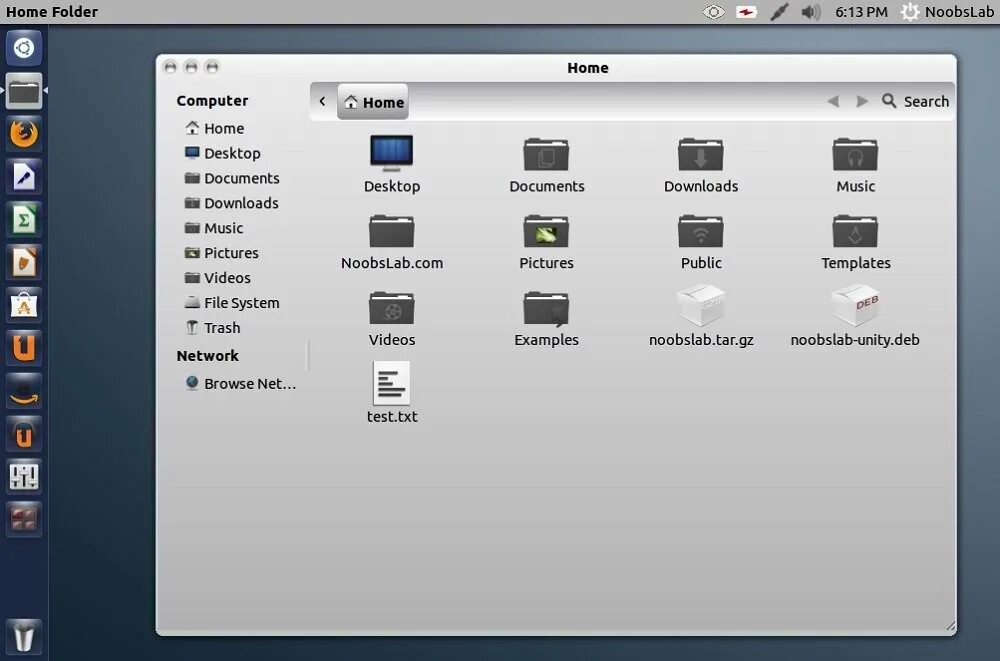1000x661 pixels.
Task: Open the NoobsLab session menu
Action: (x=947, y=11)
